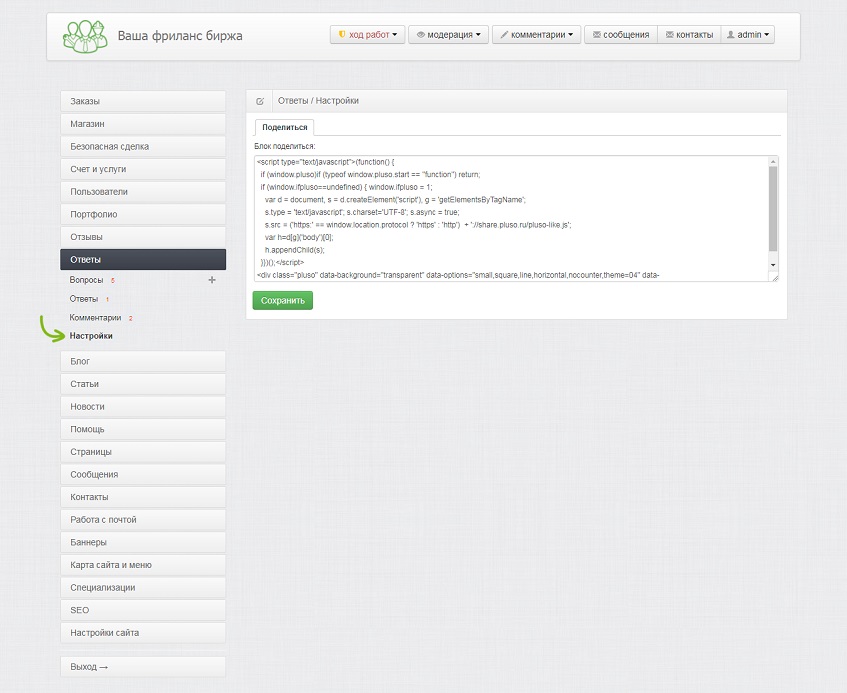The height and width of the screenshot is (693, 847).
Task: Click the Ответы / Настройки breadcrumb text
Action: pos(318,101)
